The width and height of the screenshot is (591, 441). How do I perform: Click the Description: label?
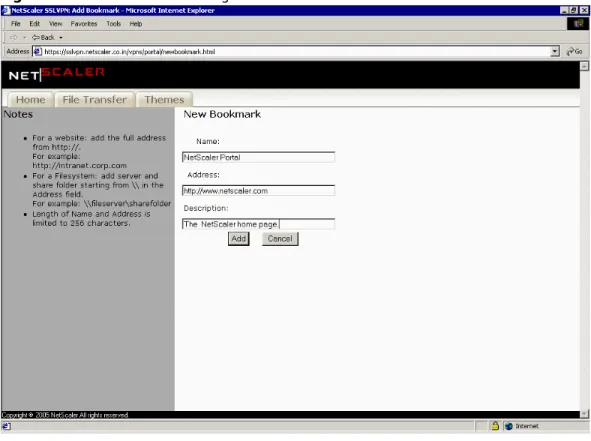click(206, 208)
